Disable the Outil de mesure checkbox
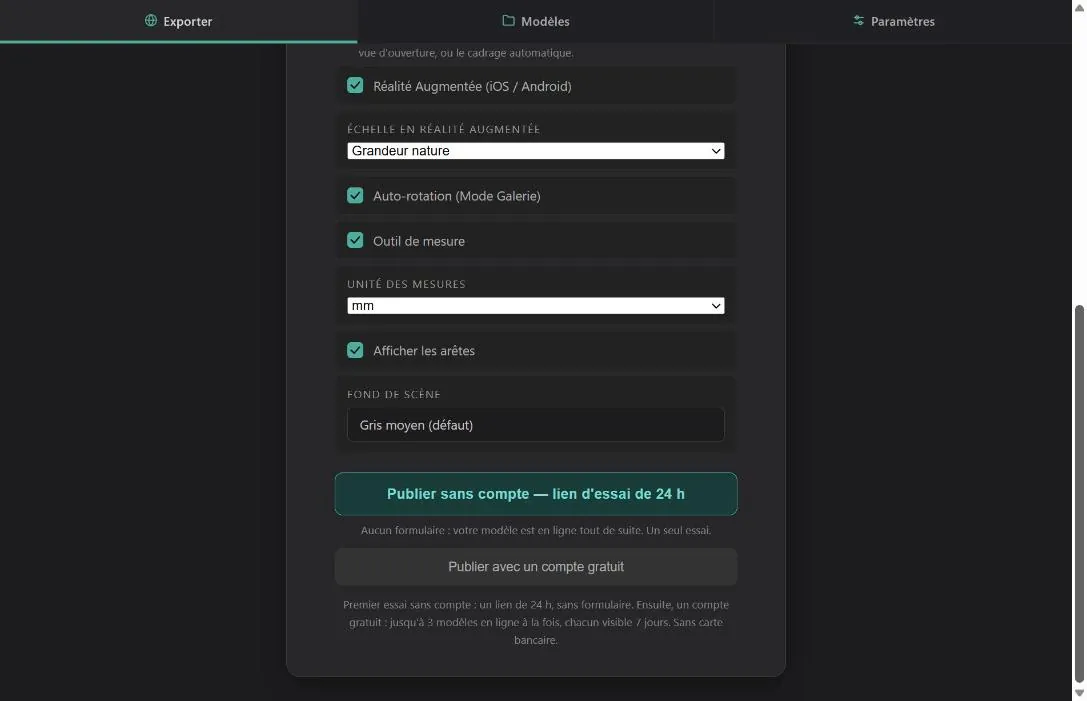Viewport: 1087px width, 701px height. [355, 241]
